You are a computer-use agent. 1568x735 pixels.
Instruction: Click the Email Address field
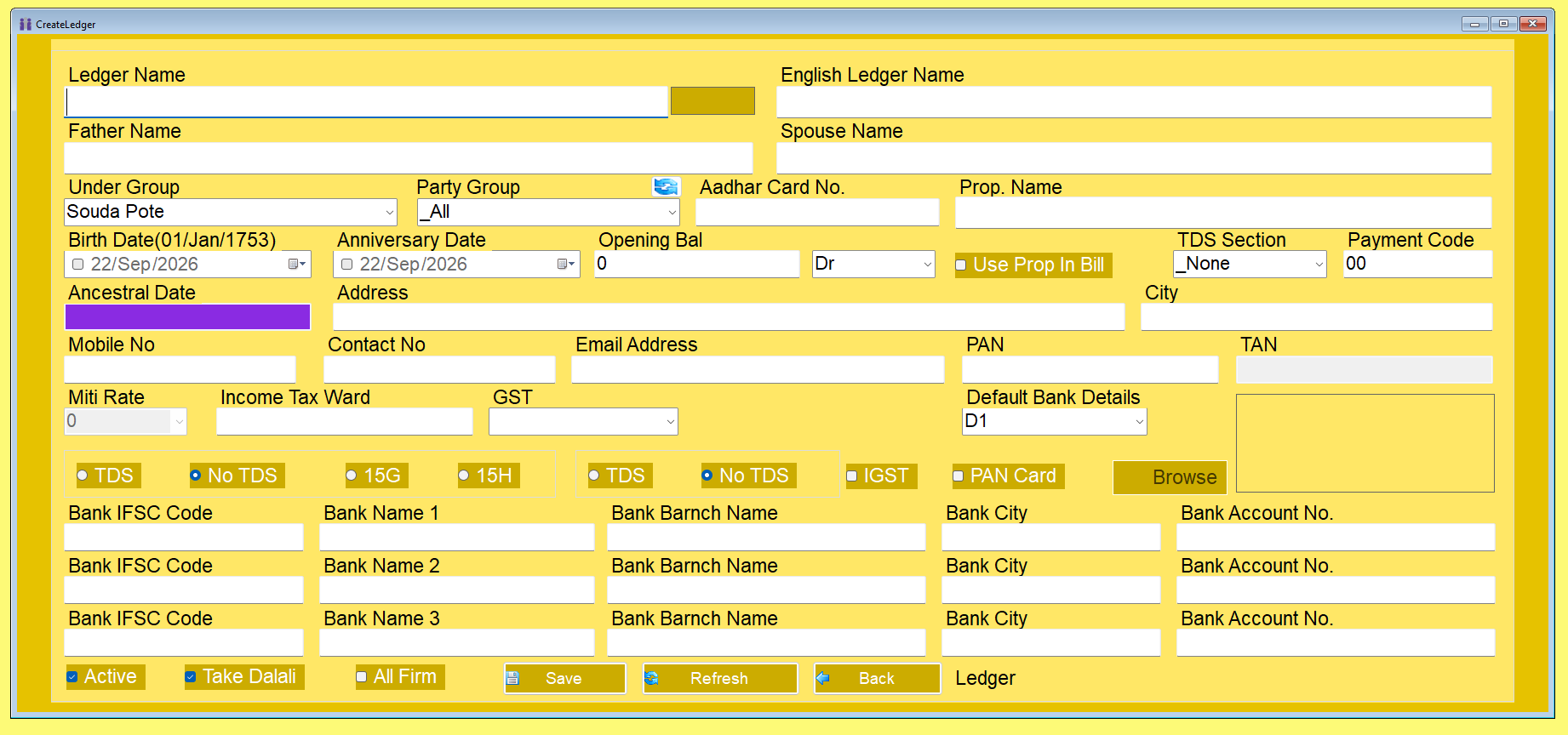758,370
